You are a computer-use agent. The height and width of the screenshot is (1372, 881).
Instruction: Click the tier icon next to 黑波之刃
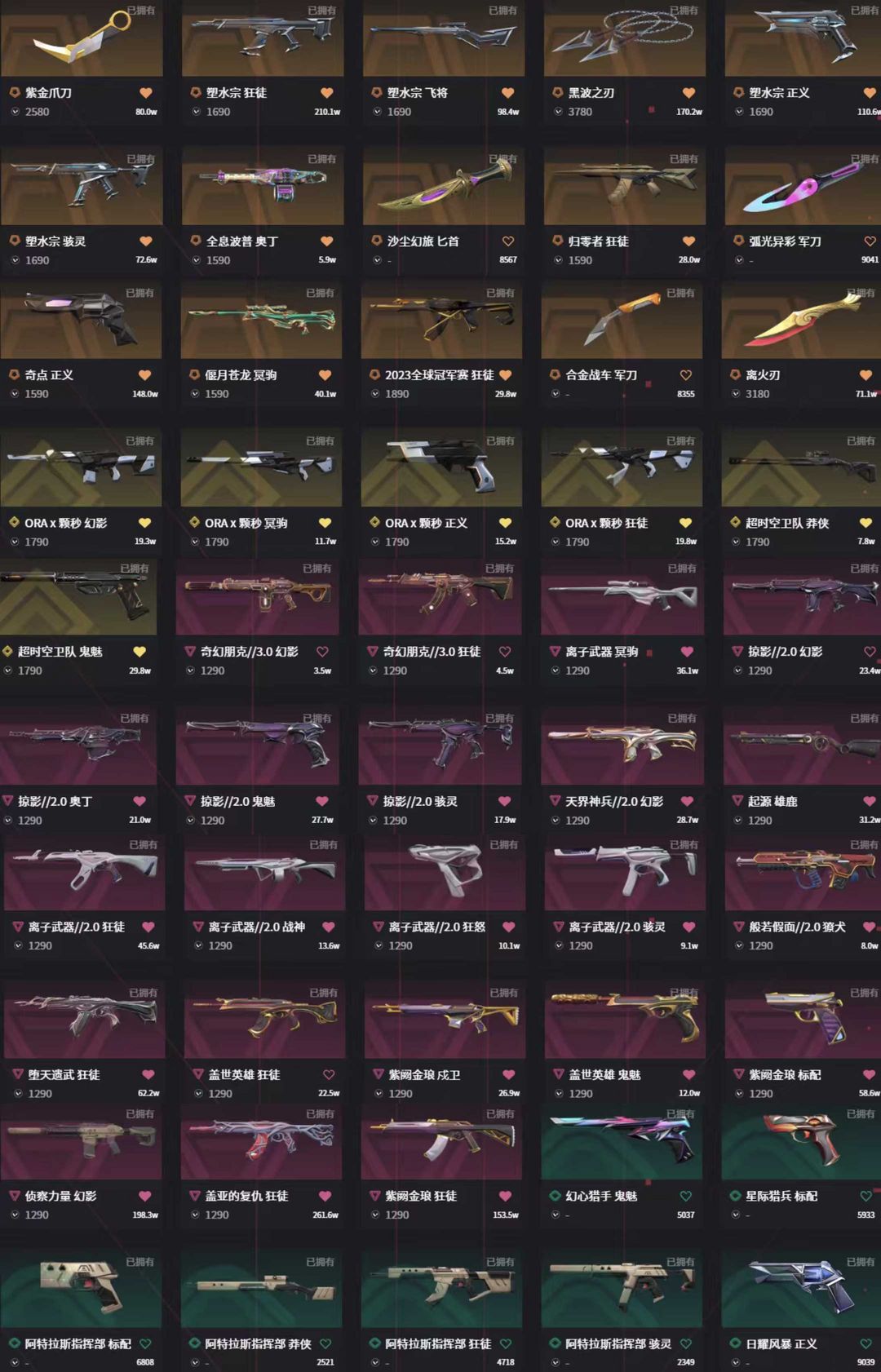coord(558,93)
